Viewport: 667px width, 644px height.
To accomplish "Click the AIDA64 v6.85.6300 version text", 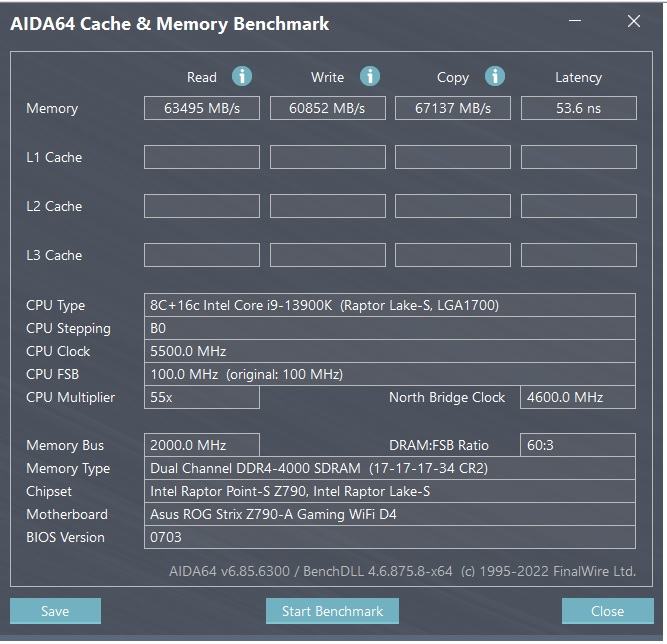I will coord(229,570).
